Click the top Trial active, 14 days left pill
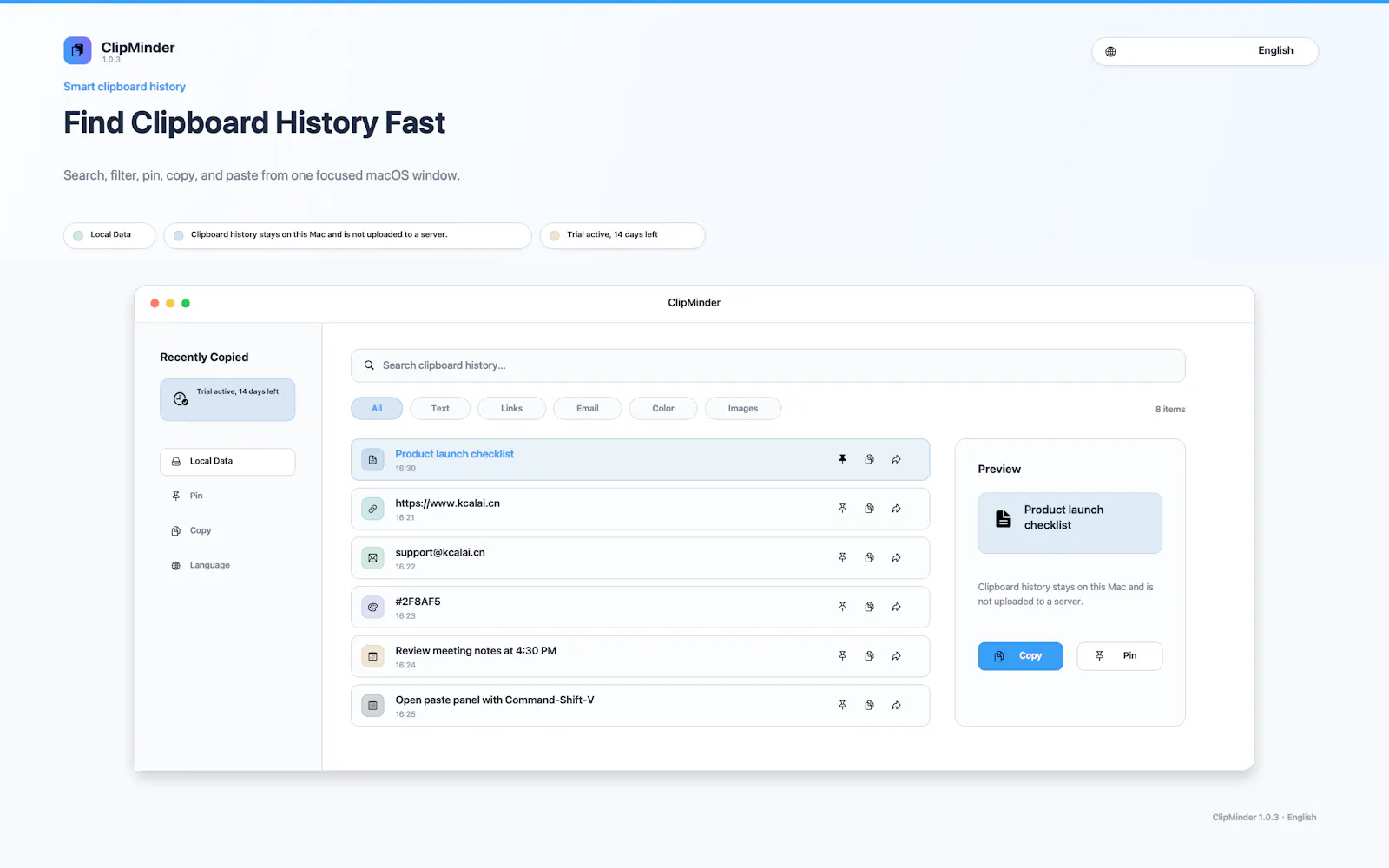The width and height of the screenshot is (1389, 868). [x=622, y=235]
